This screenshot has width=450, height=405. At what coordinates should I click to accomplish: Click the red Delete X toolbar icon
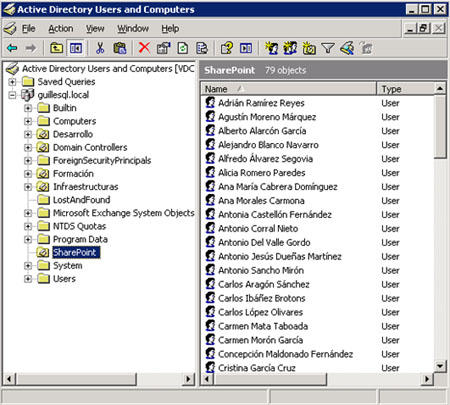[x=144, y=48]
